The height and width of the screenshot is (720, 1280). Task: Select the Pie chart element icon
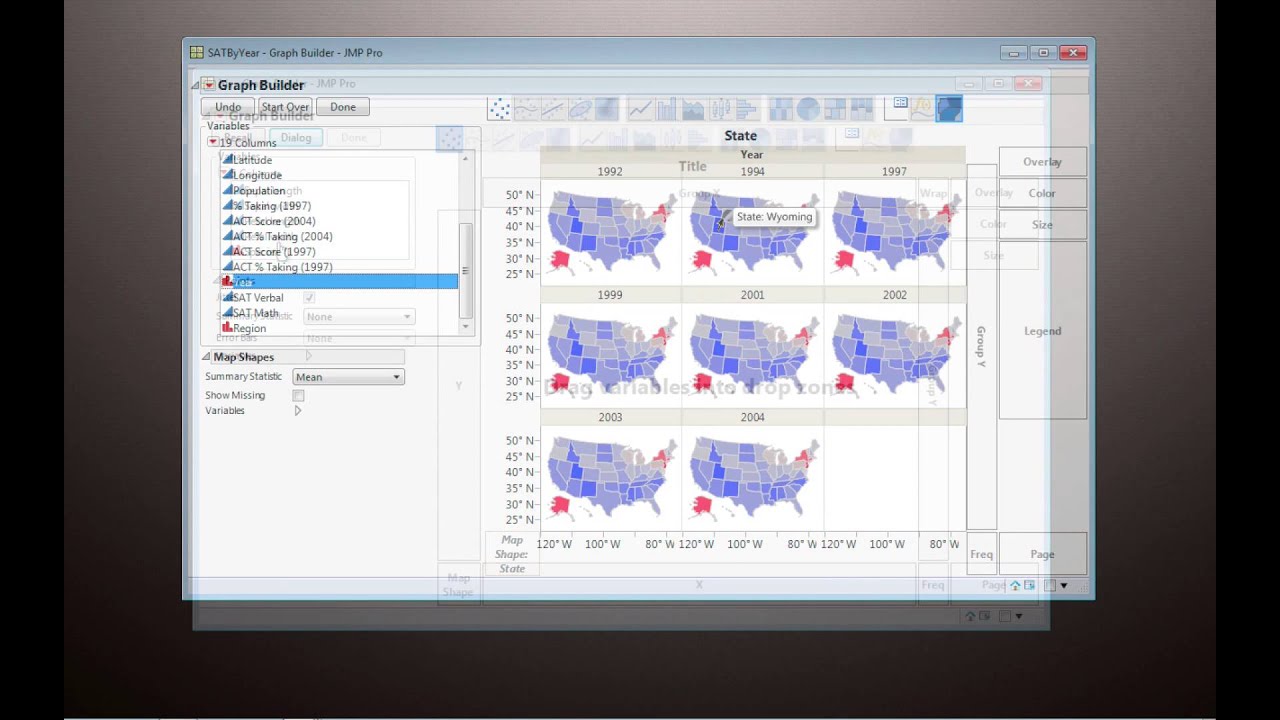tap(808, 109)
